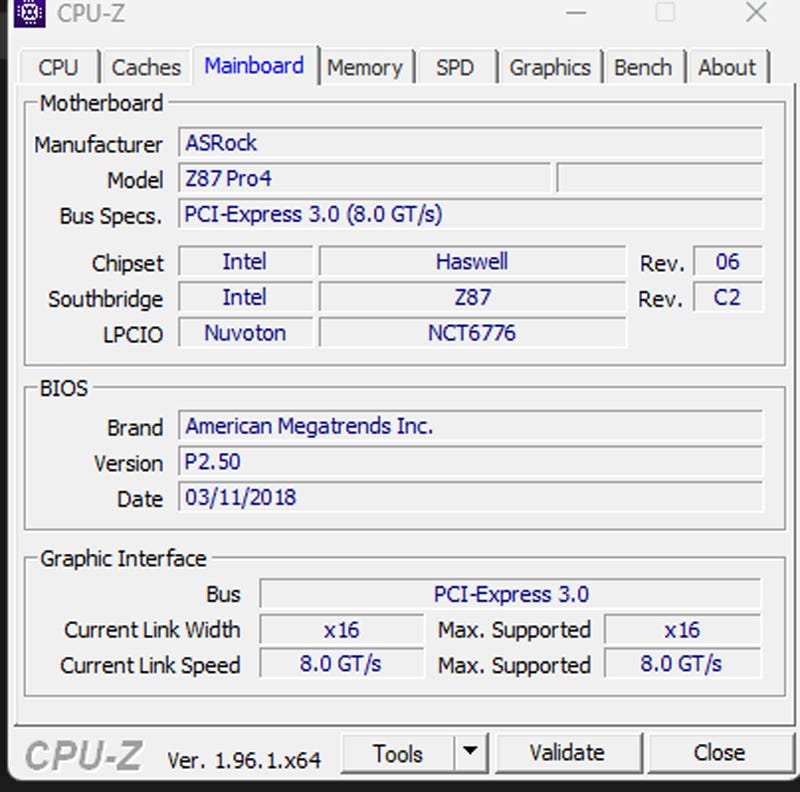The image size is (800, 792).
Task: Click the Tools button
Action: coord(397,754)
